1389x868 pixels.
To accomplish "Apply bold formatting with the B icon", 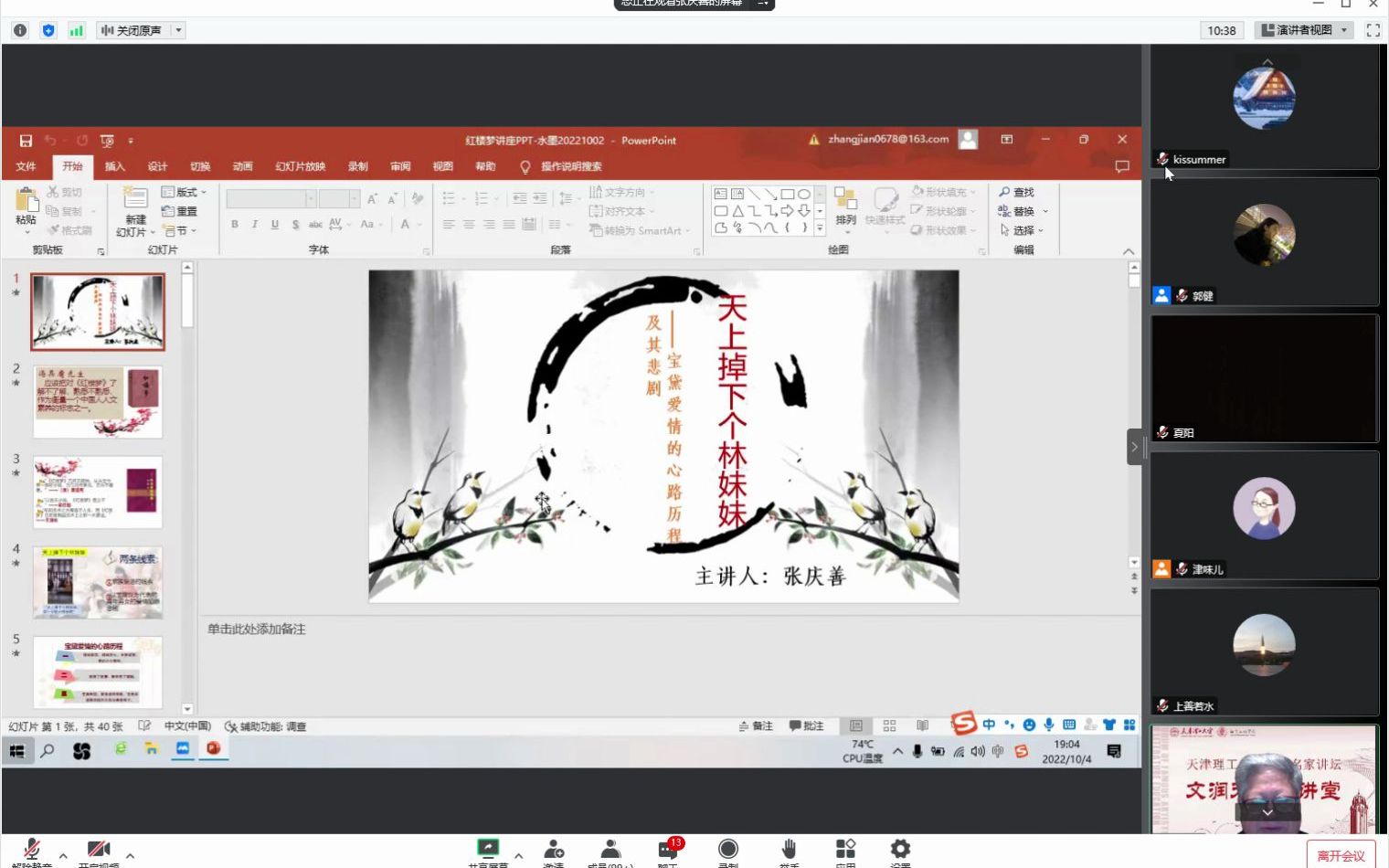I will click(x=235, y=224).
